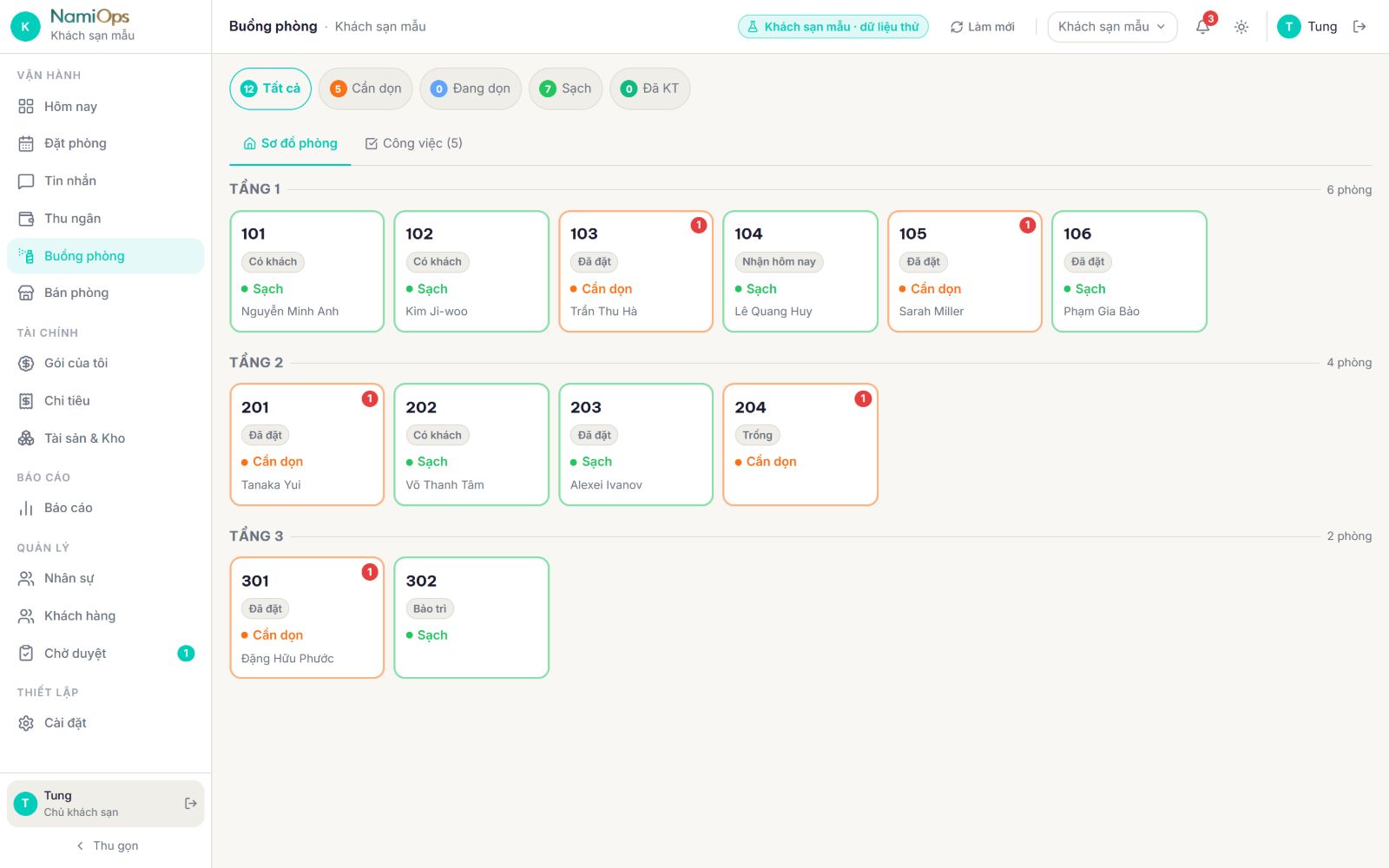This screenshot has height=868, width=1389.
Task: Click the Làm mới refresh button
Action: [982, 27]
